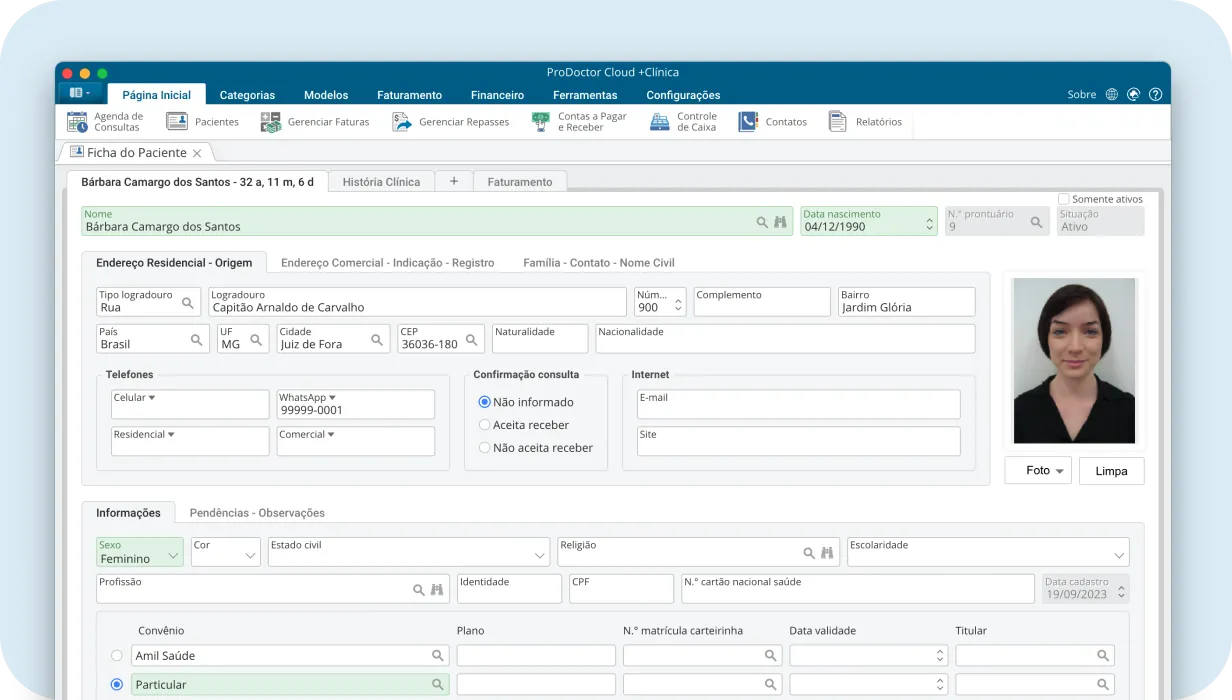The image size is (1232, 700).
Task: Select the Amil Saúde convênio radio button
Action: coord(117,656)
